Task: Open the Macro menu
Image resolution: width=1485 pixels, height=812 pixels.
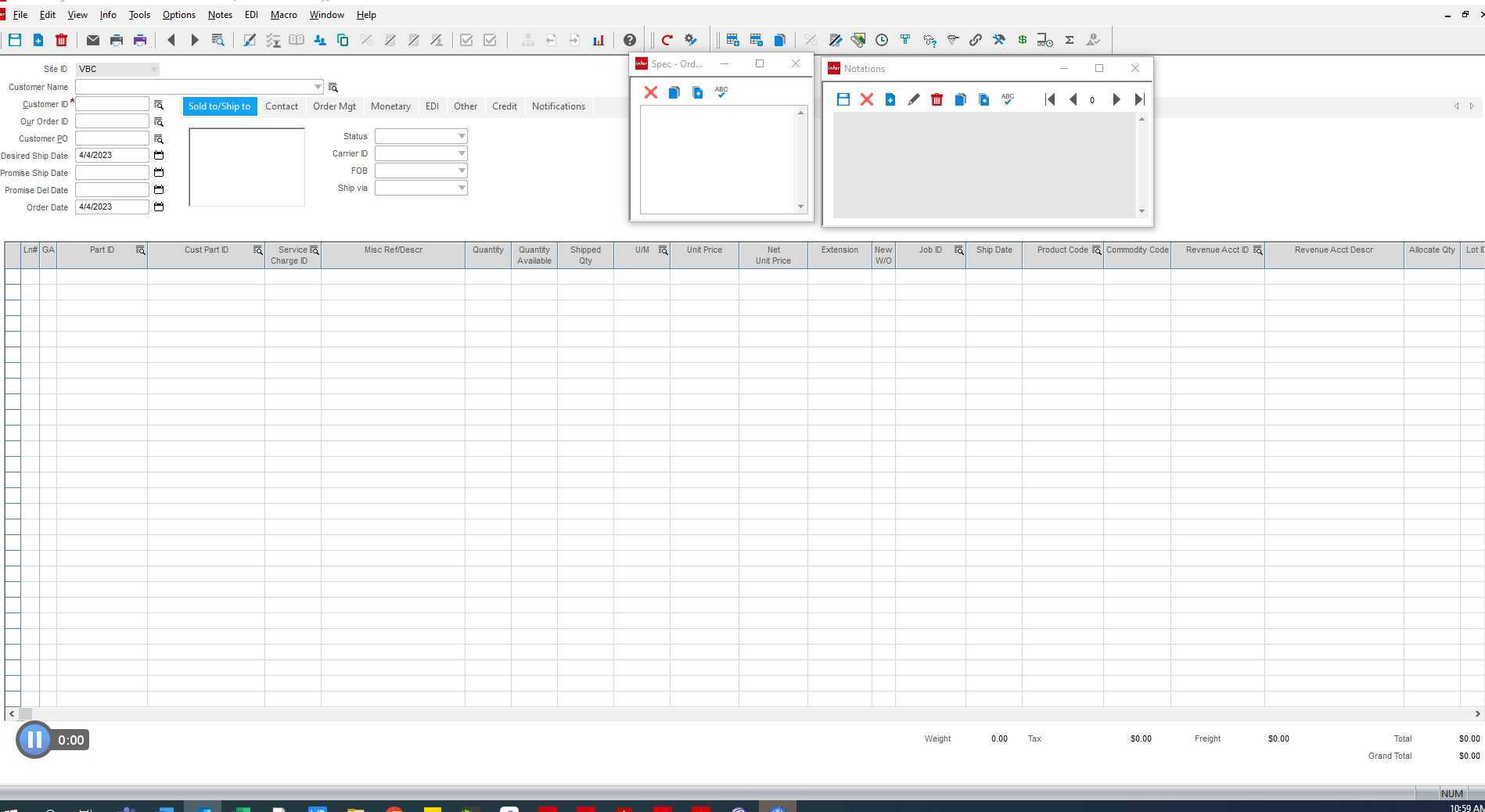Action: (x=283, y=15)
